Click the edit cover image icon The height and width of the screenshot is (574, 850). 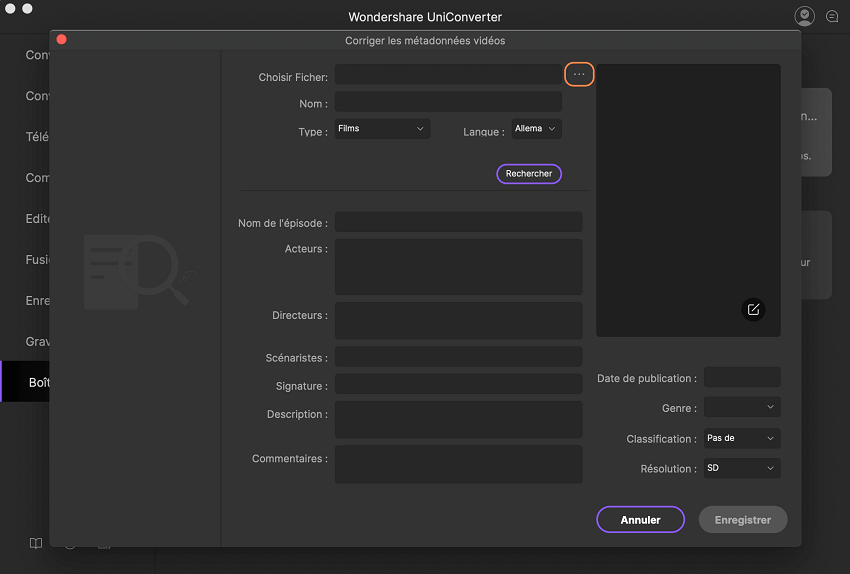753,309
